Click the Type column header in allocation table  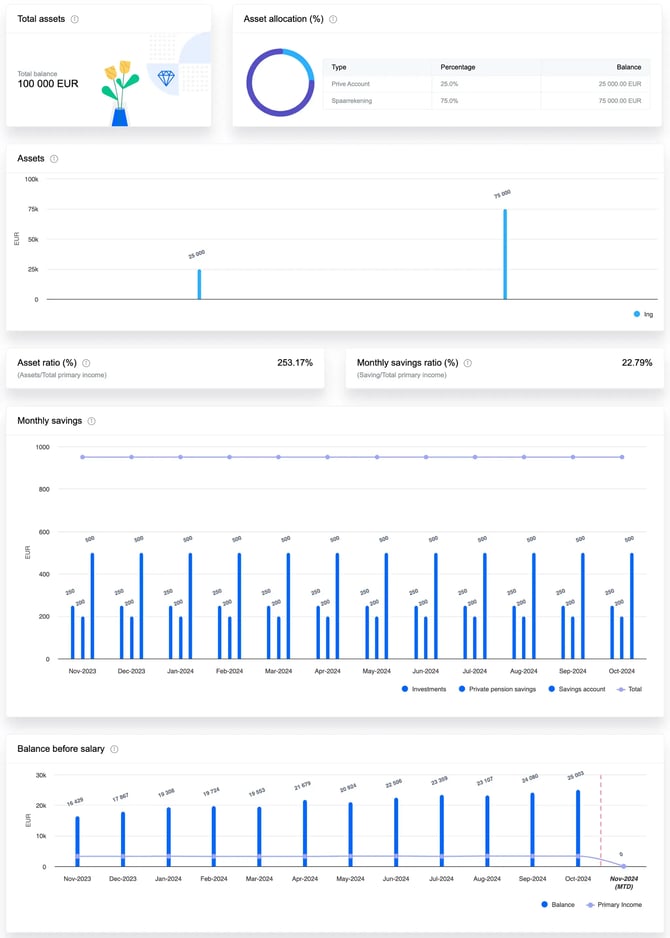[339, 67]
